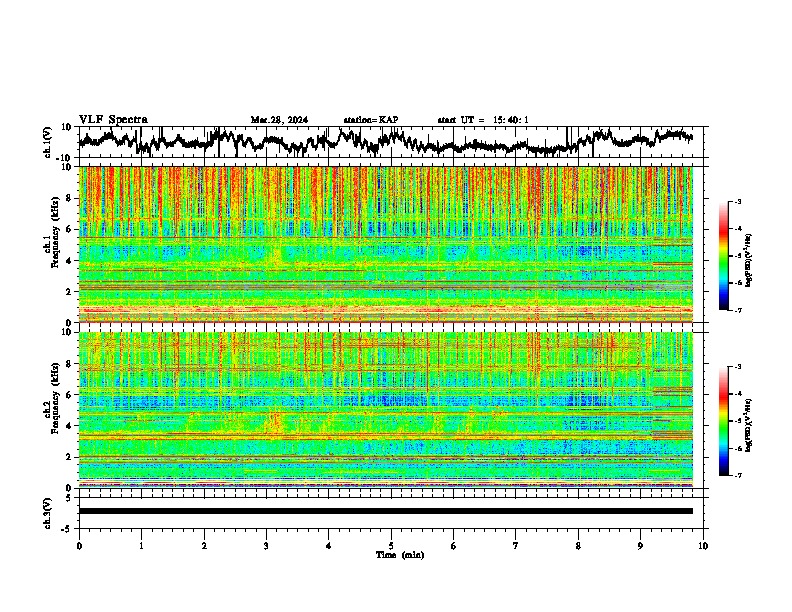Click the ch.1 log(PSD) color bar title
Screen dimensions: 792x612
point(749,261)
